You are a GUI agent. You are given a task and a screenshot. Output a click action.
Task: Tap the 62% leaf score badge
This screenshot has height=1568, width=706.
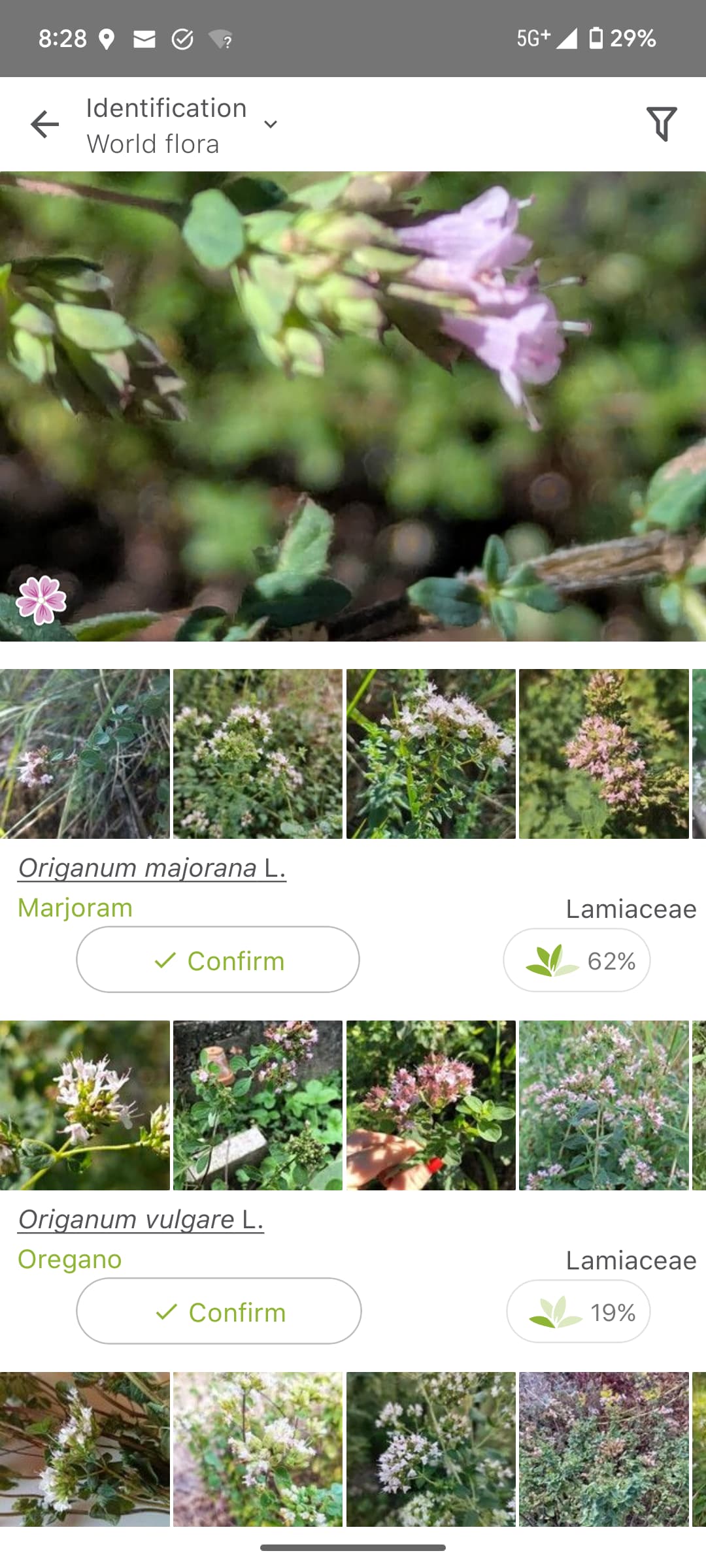[577, 960]
